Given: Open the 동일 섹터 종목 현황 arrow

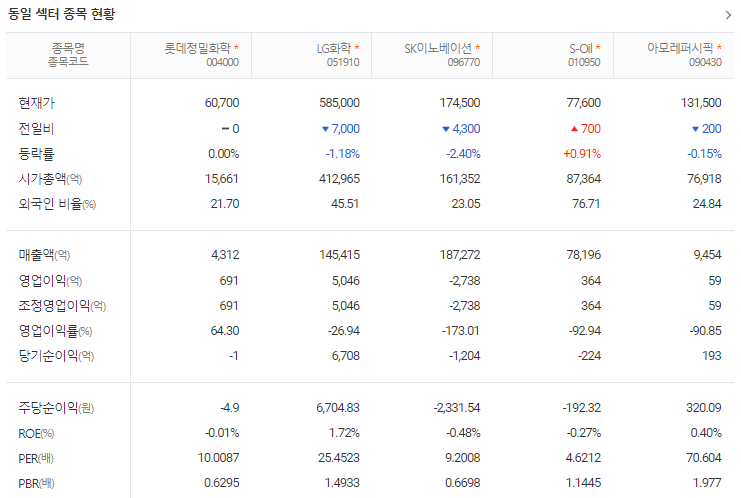Looking at the screenshot, I should point(728,15).
